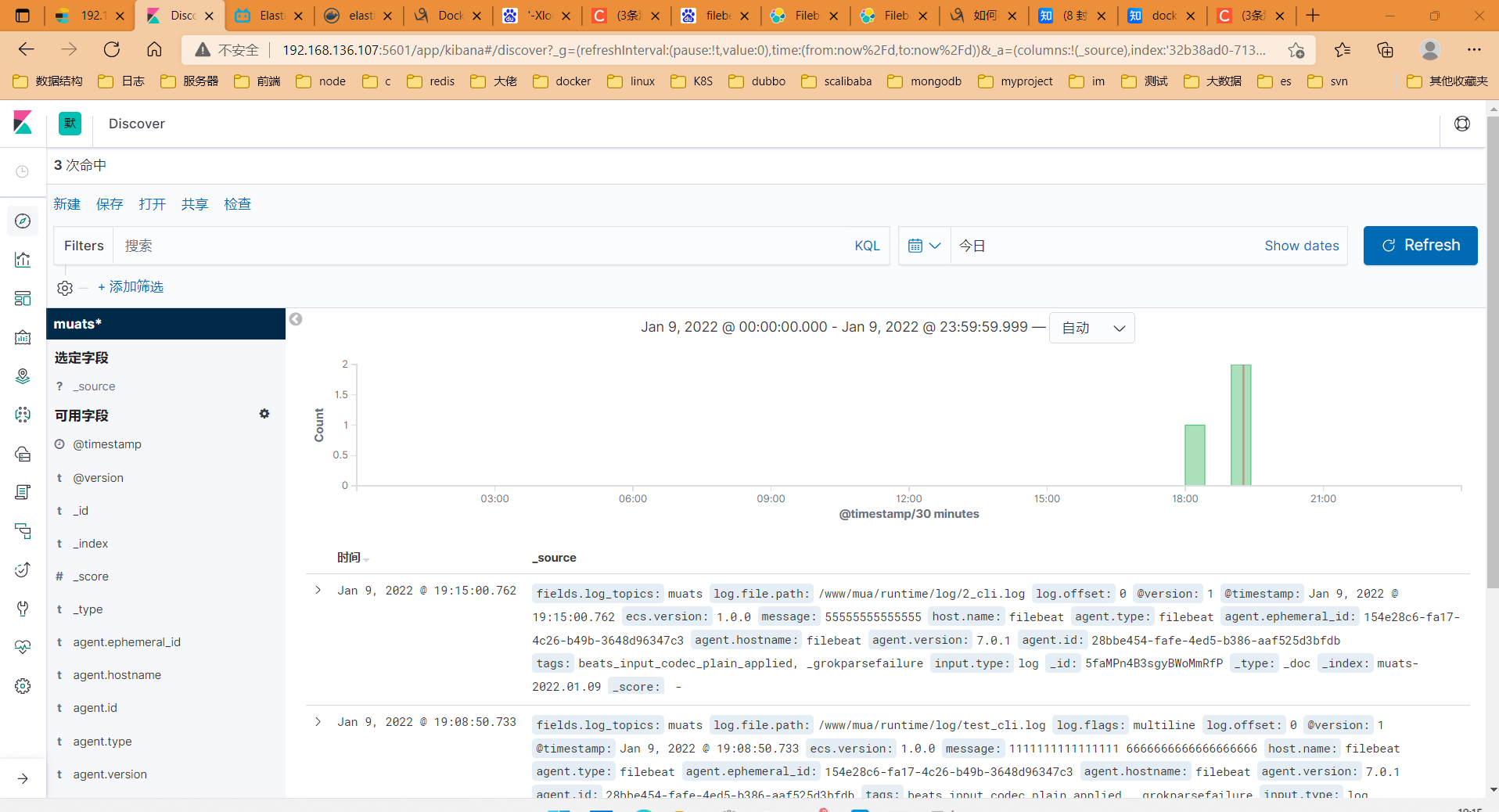1499x812 pixels.
Task: Focus the 搜索 query input field
Action: point(481,246)
